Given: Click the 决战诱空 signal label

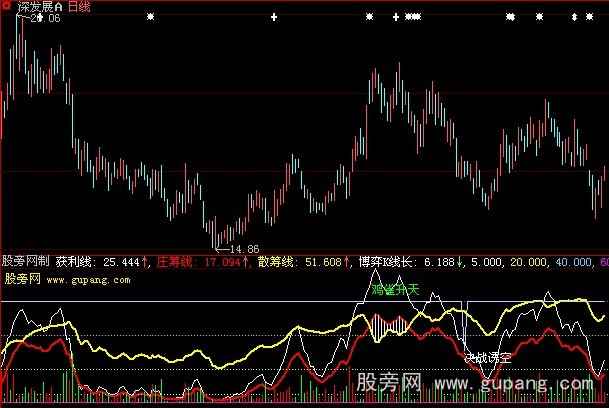Looking at the screenshot, I should (x=488, y=357).
